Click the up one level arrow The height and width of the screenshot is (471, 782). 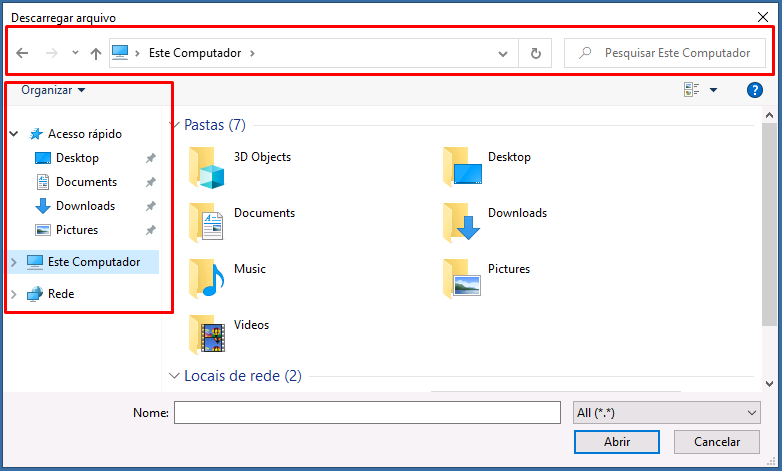[x=96, y=53]
